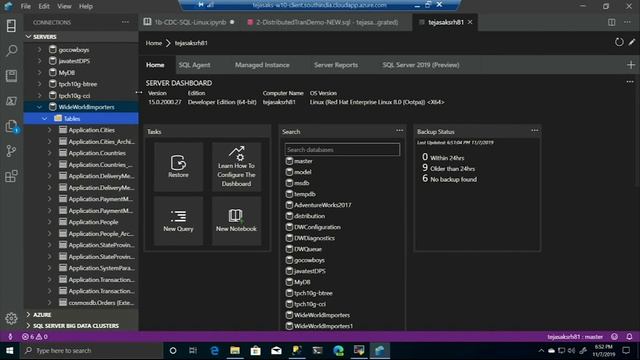Switch to the Server Reports tab
640x360 pixels.
click(x=336, y=65)
